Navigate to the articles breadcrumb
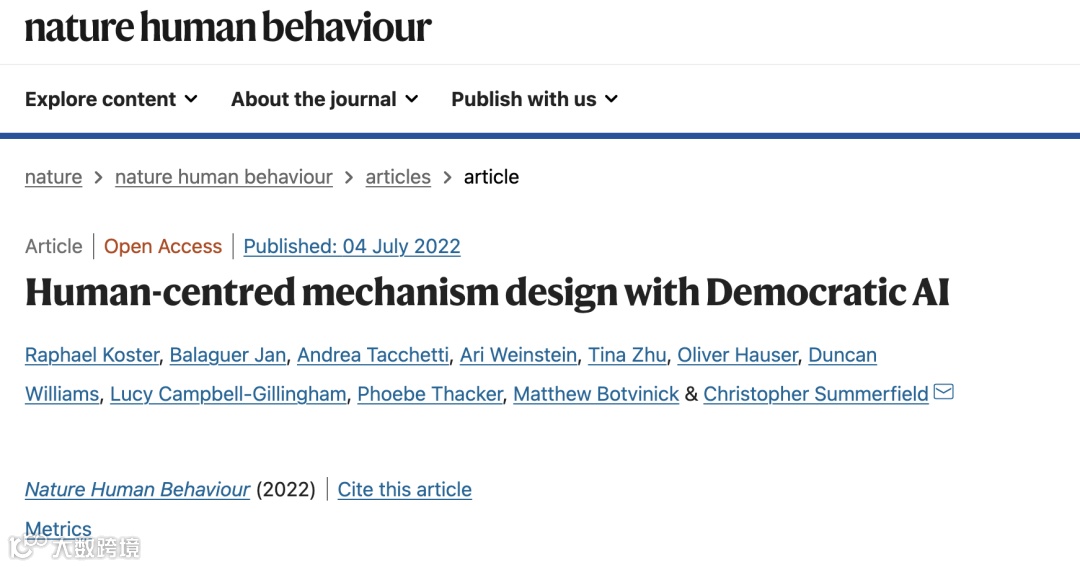1080x567 pixels. point(397,177)
